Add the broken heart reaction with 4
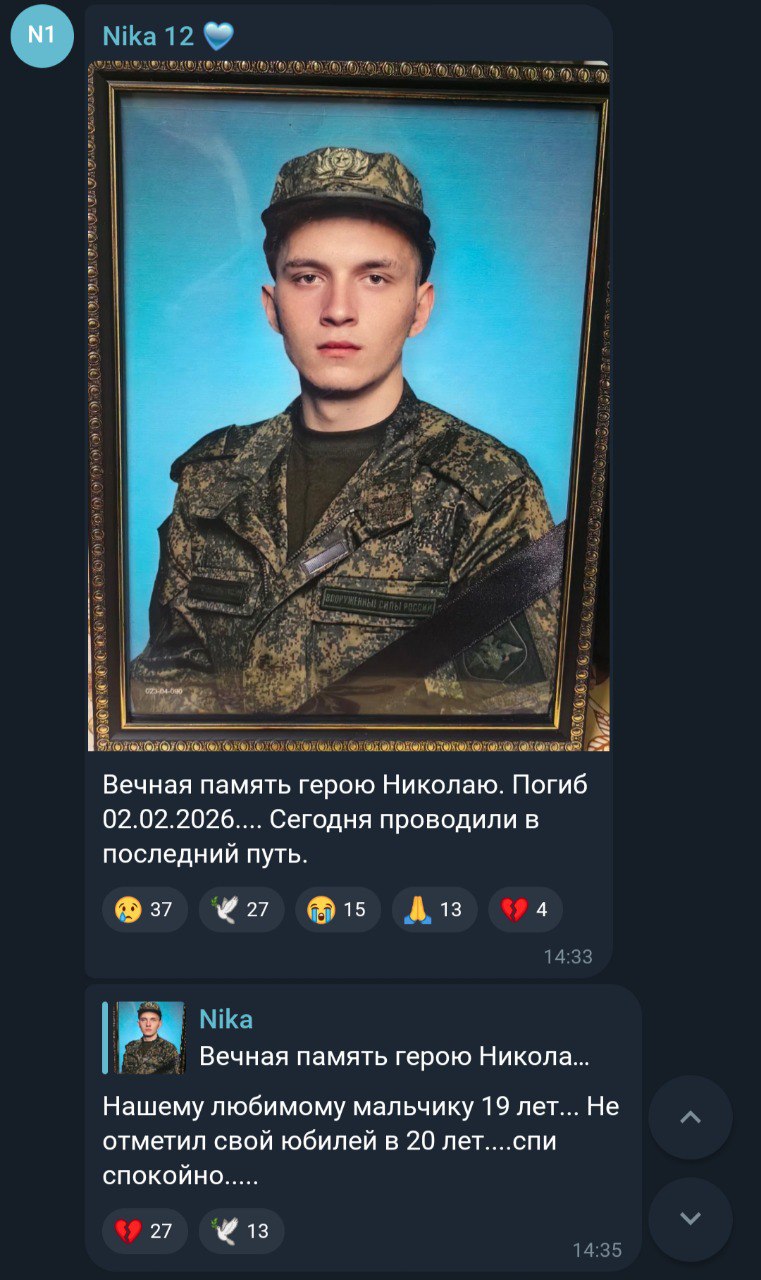 [x=525, y=910]
